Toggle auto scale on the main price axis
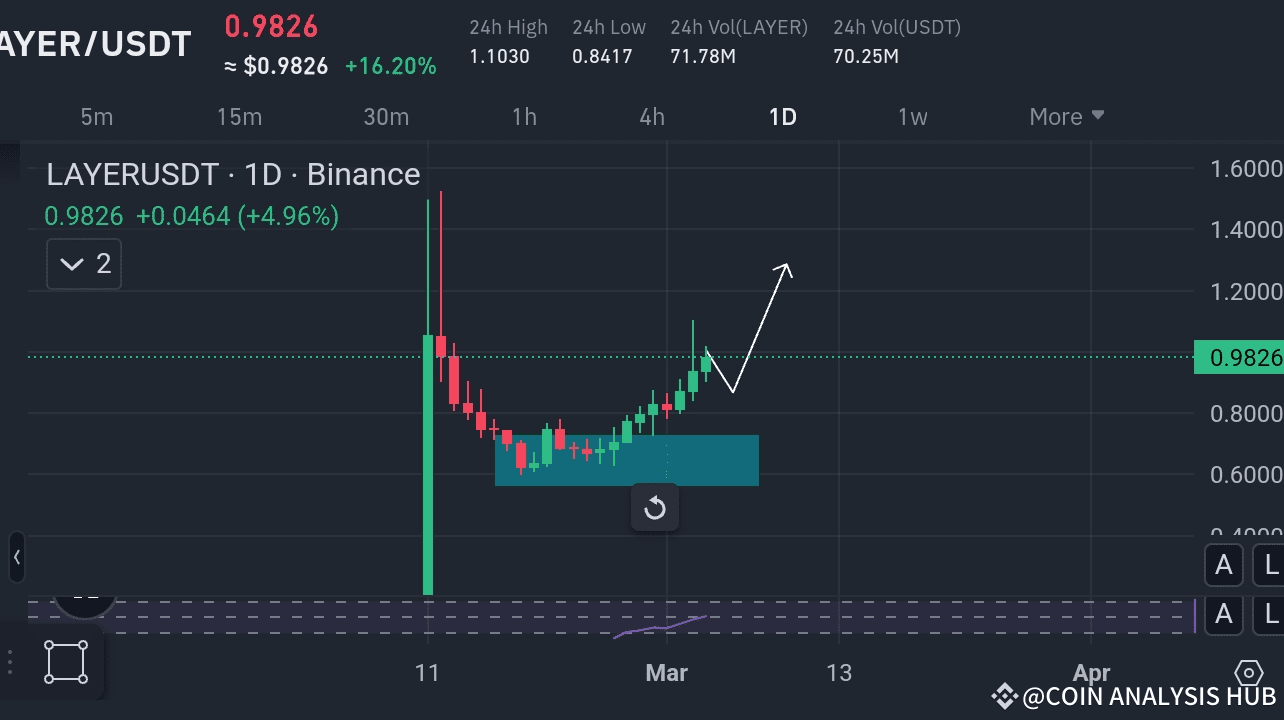Viewport: 1284px width, 720px height. click(x=1223, y=565)
